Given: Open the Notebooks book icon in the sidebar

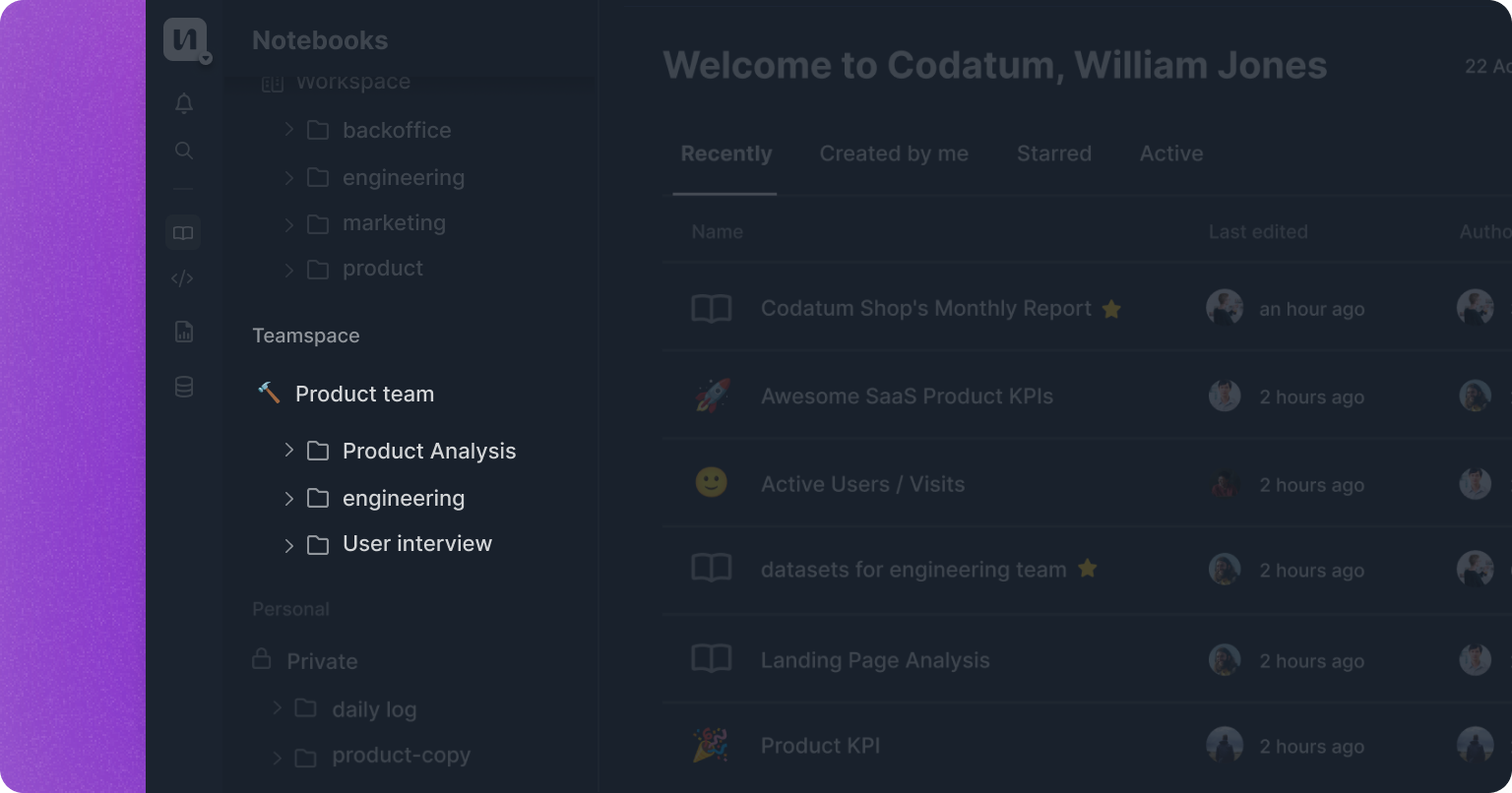Looking at the screenshot, I should pos(183,233).
